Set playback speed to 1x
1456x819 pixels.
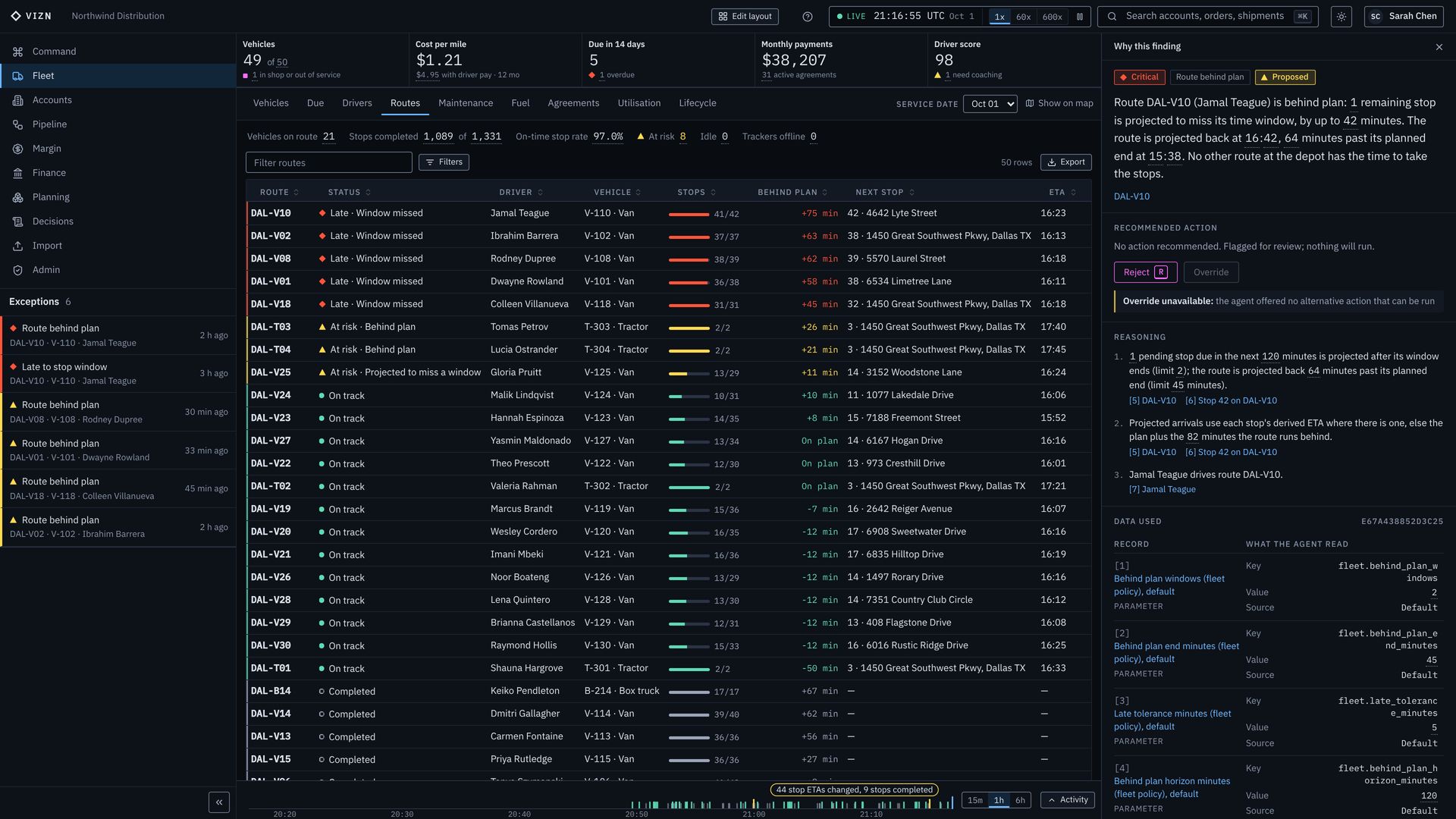(999, 17)
